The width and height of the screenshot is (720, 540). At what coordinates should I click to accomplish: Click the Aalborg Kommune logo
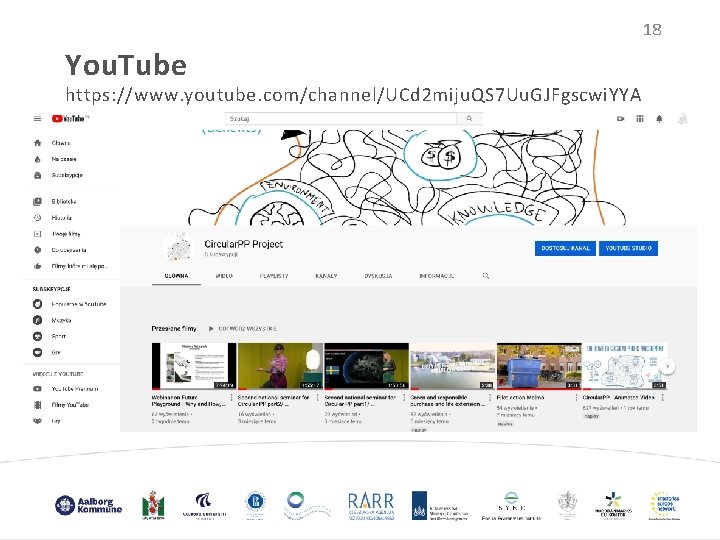tap(88, 505)
